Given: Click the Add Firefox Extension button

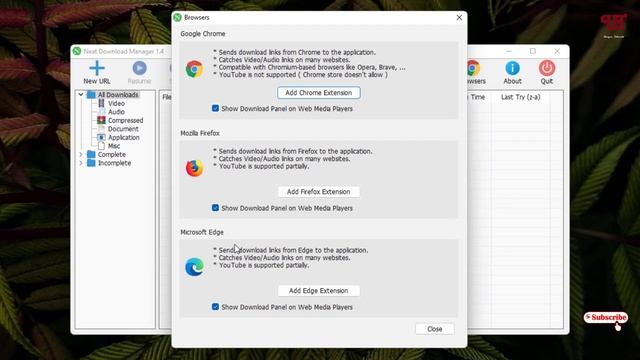Looking at the screenshot, I should pos(318,191).
